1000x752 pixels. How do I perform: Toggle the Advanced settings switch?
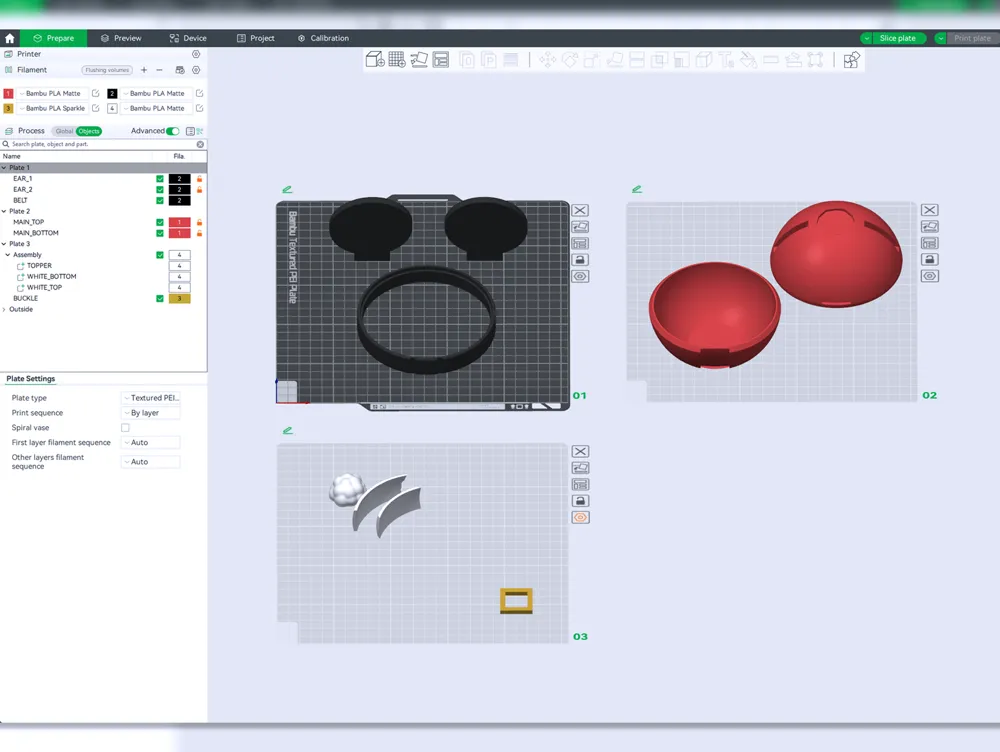click(173, 131)
